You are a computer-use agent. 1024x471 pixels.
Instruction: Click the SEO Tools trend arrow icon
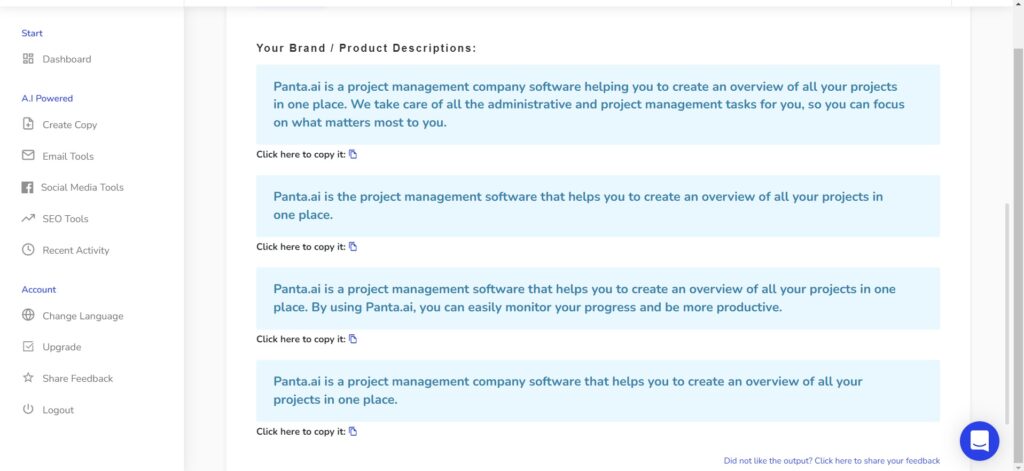(28, 219)
